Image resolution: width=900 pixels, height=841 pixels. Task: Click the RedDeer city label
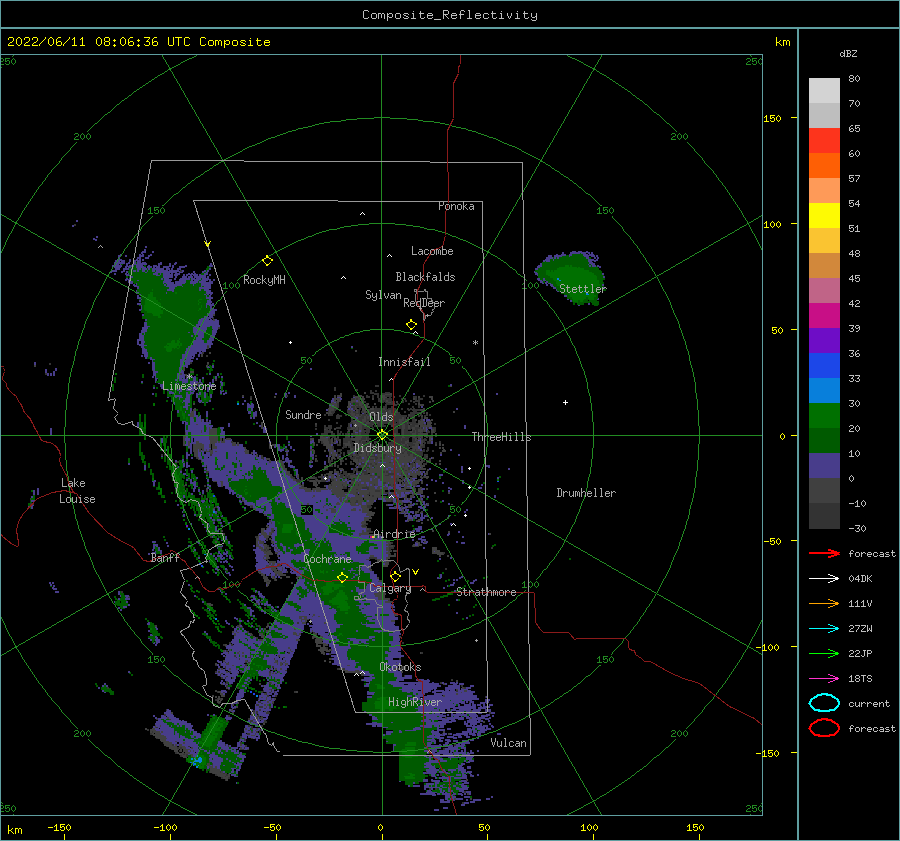(424, 303)
